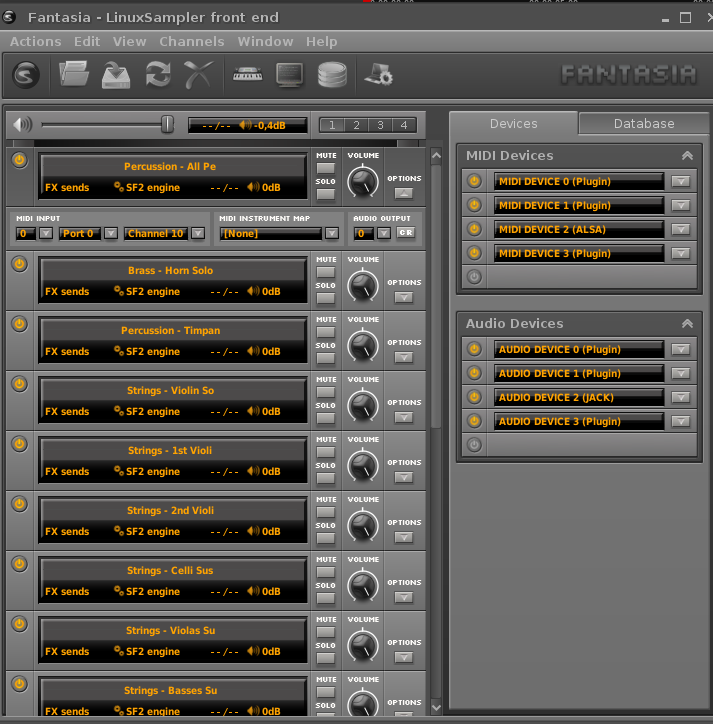Click the gear icon beside SF2 engine on Brass - Horn Solo
Image resolution: width=713 pixels, height=724 pixels.
tap(119, 290)
